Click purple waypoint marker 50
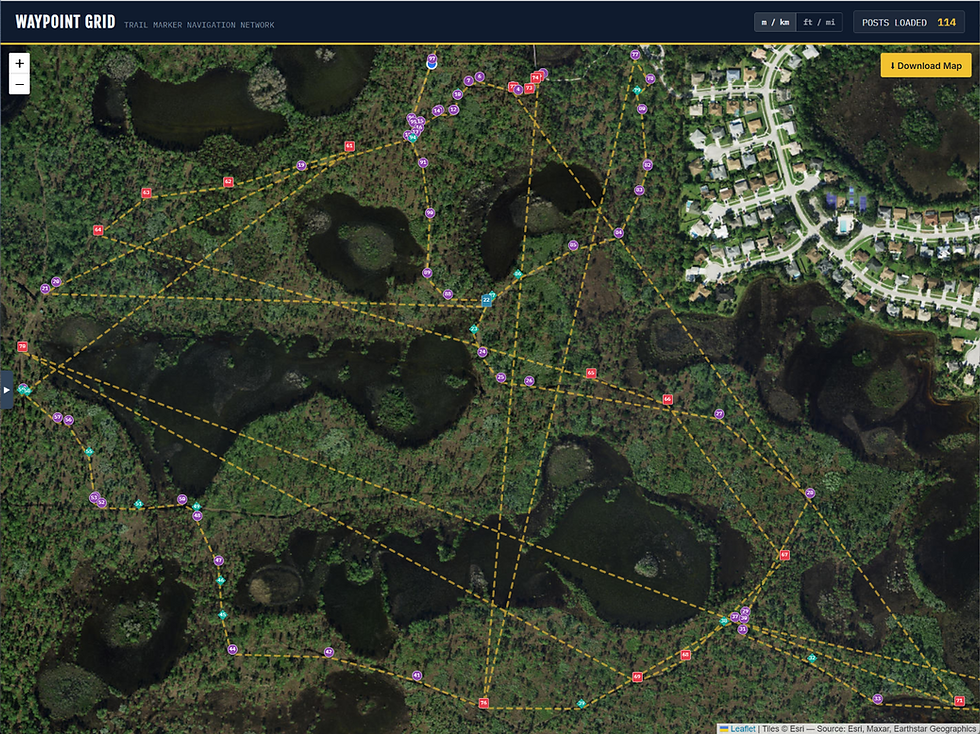The image size is (980, 734). [182, 500]
